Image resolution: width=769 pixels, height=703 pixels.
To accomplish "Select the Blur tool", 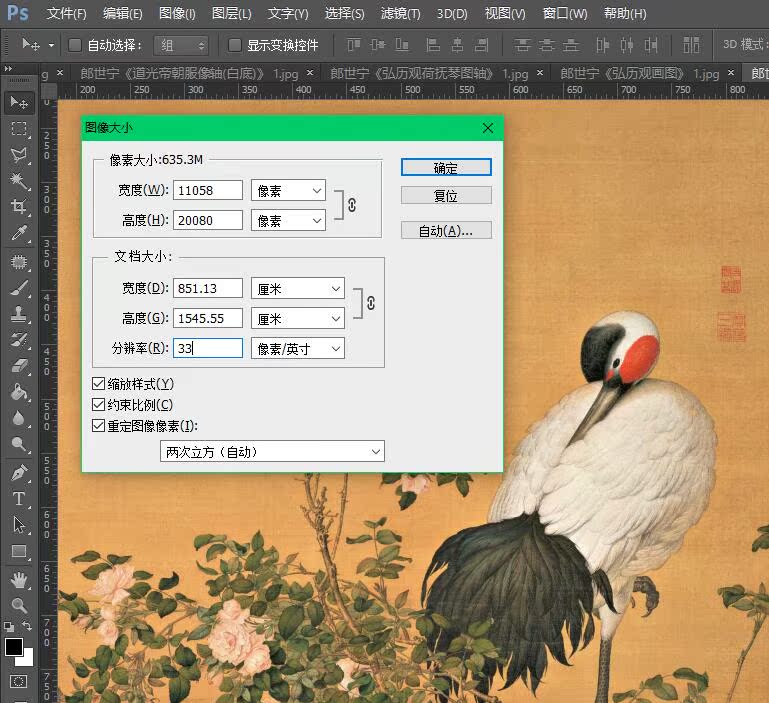I will (19, 417).
